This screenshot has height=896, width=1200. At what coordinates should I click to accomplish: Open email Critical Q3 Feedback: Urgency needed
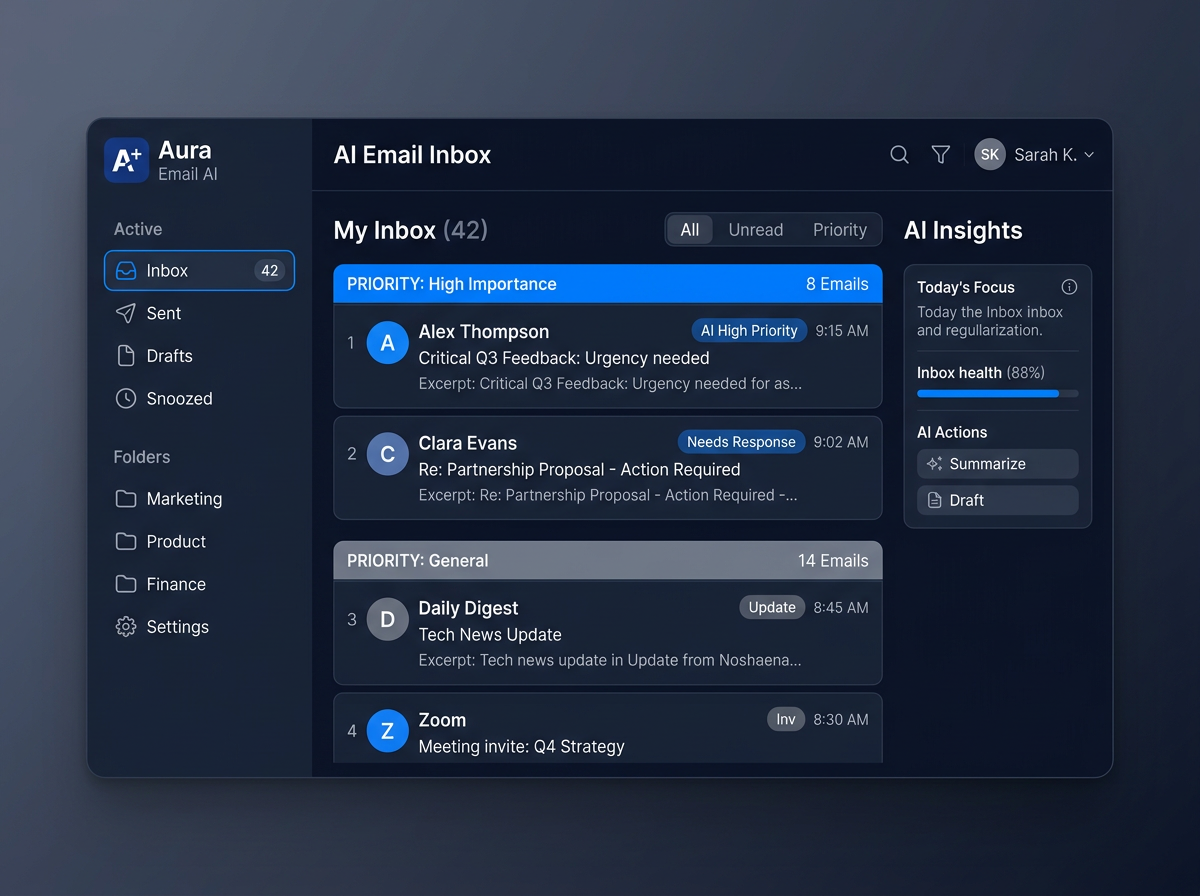pos(564,358)
